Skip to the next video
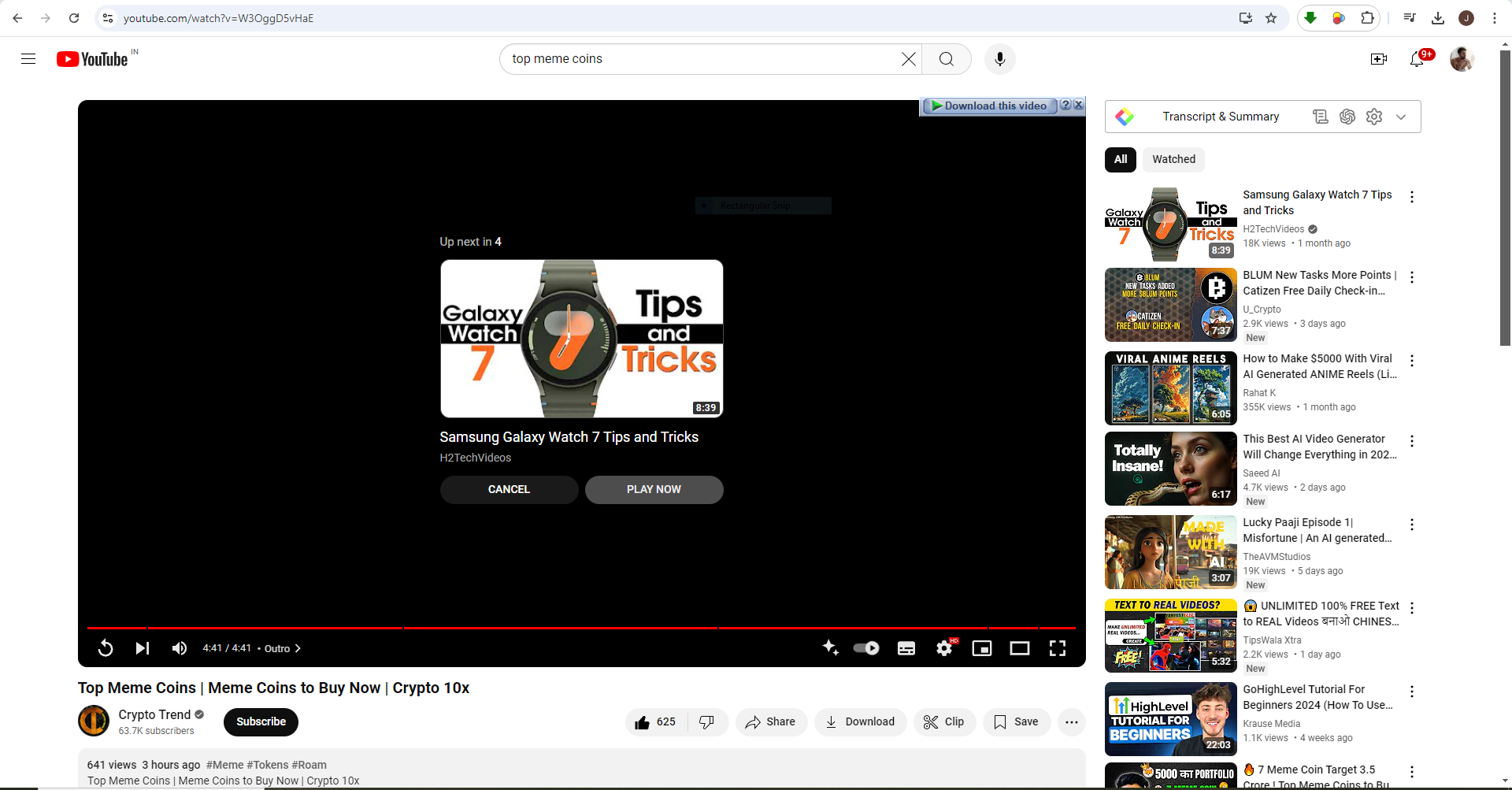This screenshot has height=790, width=1512. [143, 648]
